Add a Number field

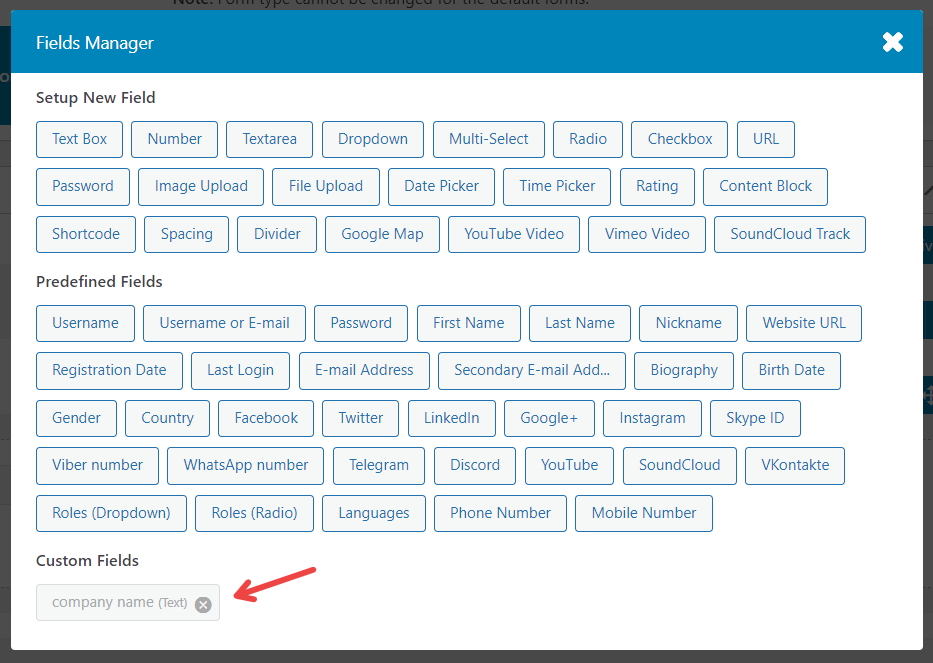174,139
